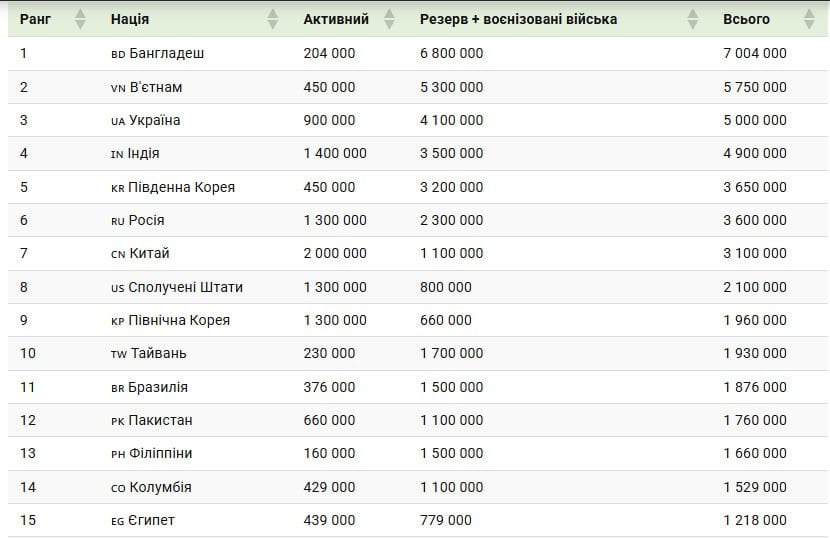Click the BD flag icon beside Бангладеш
The image size is (830, 538).
118,54
